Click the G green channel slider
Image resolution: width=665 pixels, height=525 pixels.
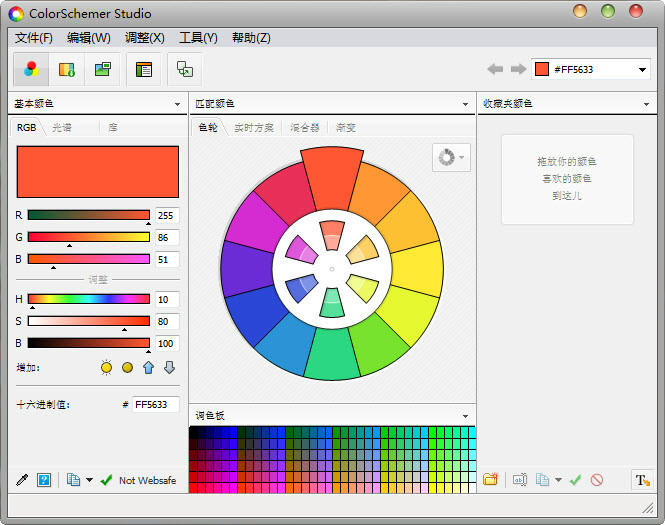(89, 237)
